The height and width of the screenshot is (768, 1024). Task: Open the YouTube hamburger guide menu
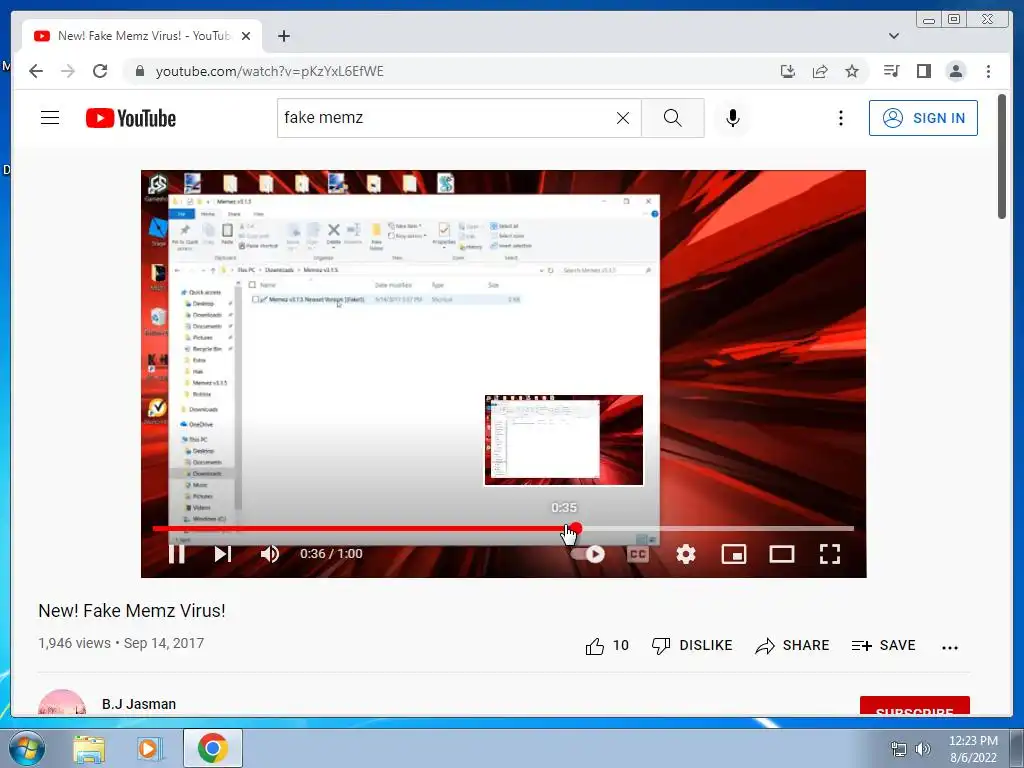click(x=50, y=118)
